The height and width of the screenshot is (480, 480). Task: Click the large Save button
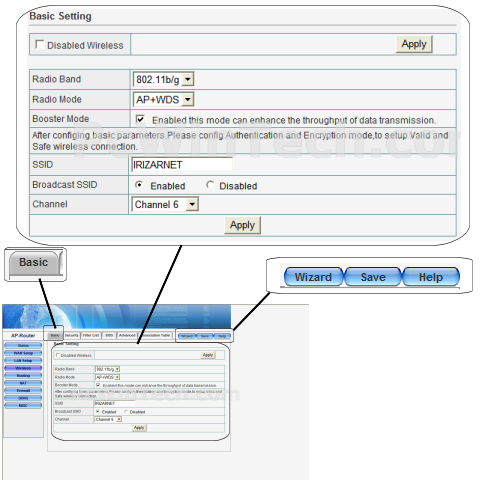point(373,277)
